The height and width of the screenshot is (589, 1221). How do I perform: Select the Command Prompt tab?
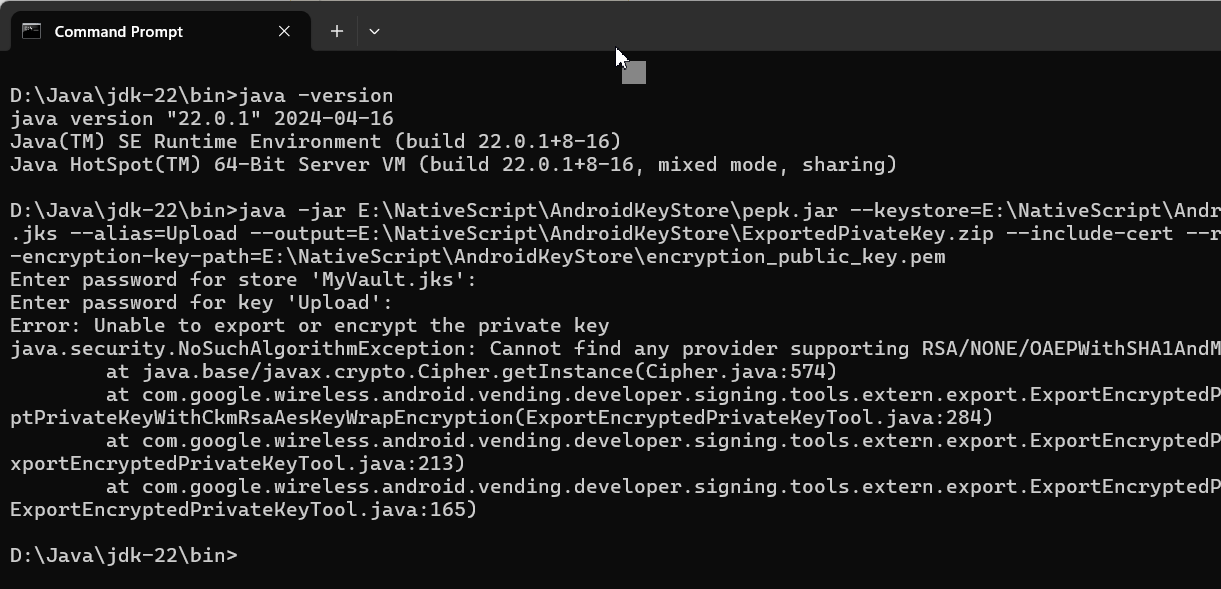(118, 31)
